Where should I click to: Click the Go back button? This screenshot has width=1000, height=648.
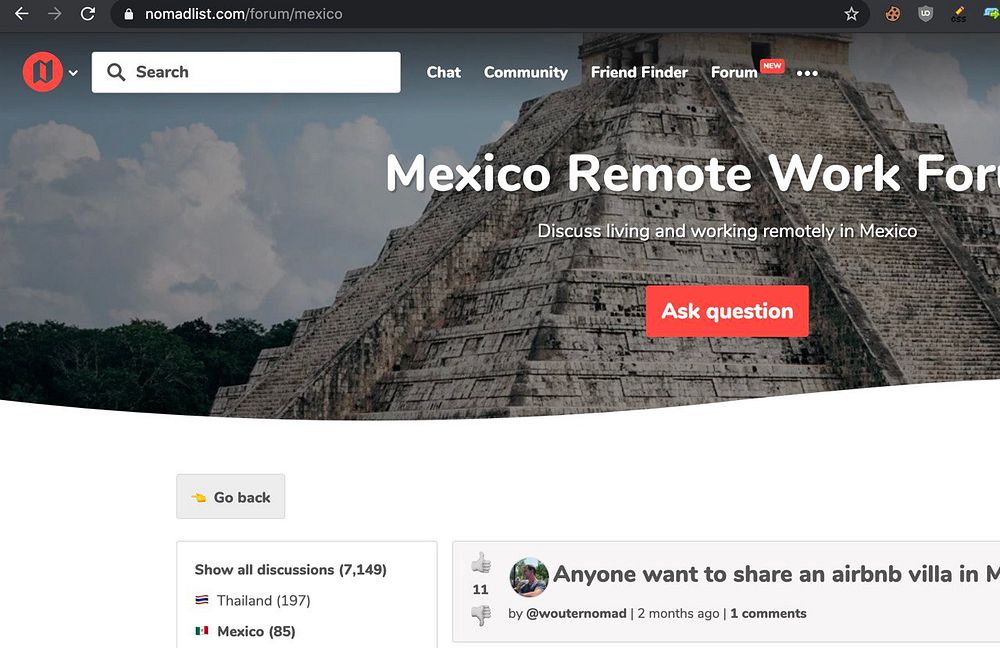(x=231, y=497)
